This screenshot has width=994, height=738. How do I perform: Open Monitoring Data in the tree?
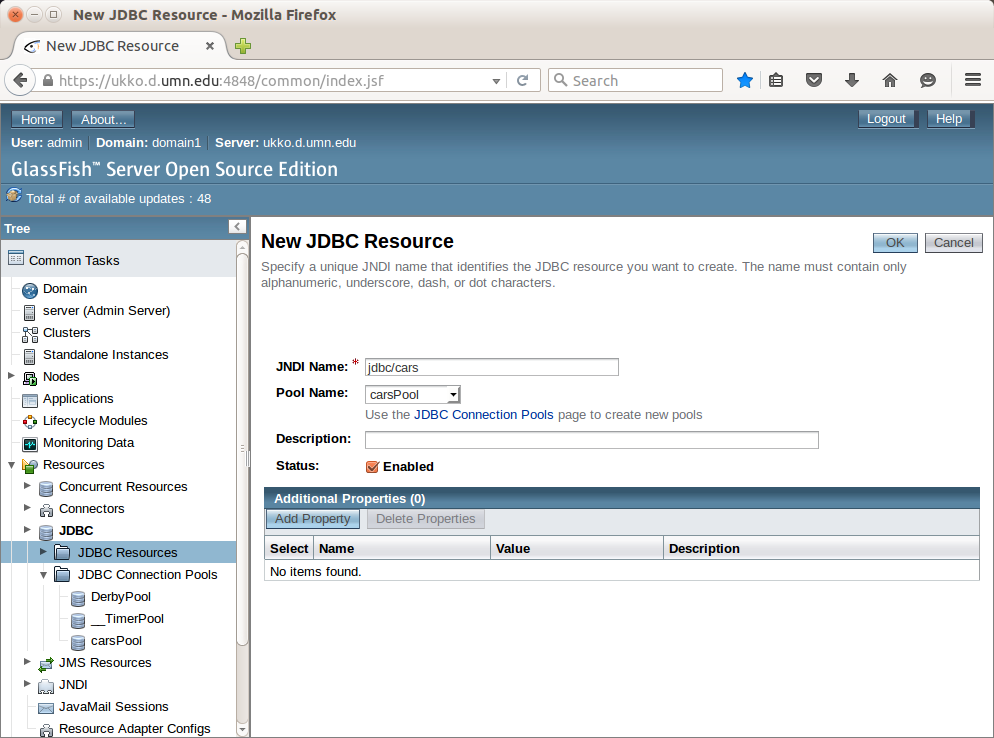[29, 442]
